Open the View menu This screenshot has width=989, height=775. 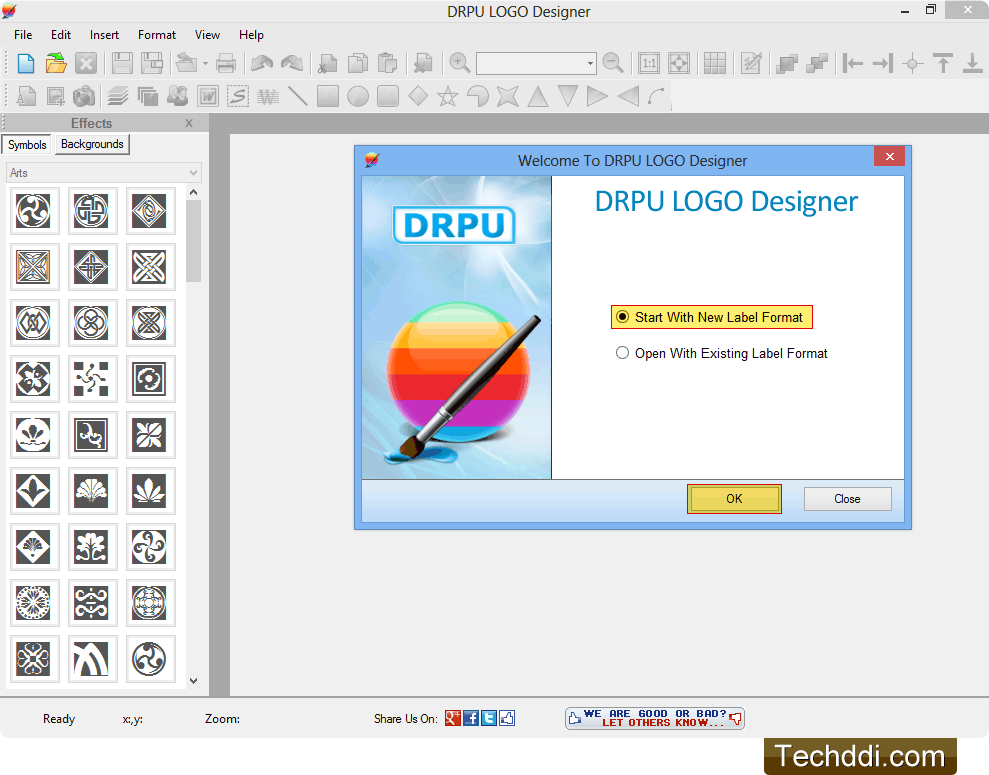tap(207, 35)
